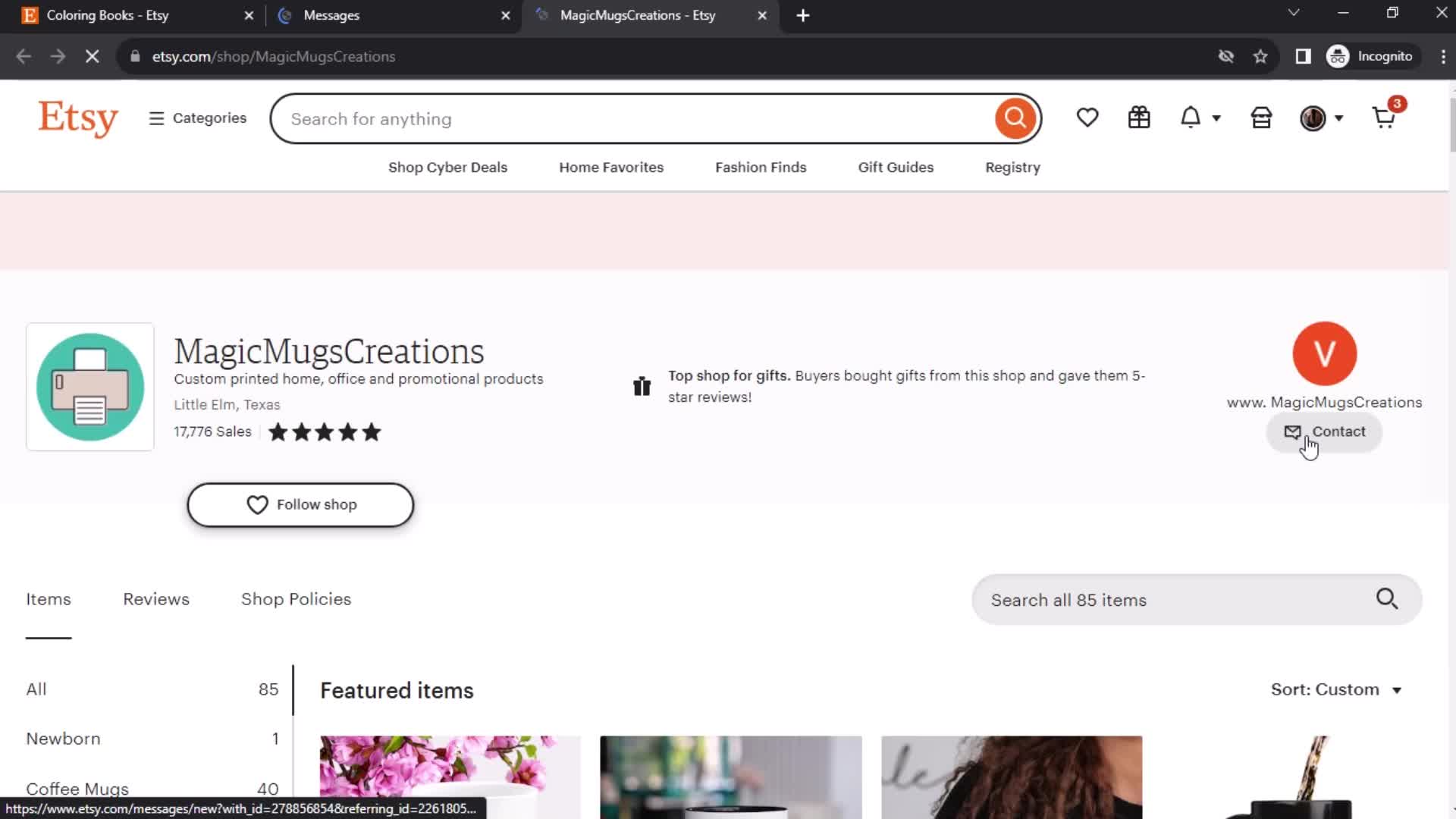Click the browser back arrow
Screen dimensions: 1456x819
24,57
